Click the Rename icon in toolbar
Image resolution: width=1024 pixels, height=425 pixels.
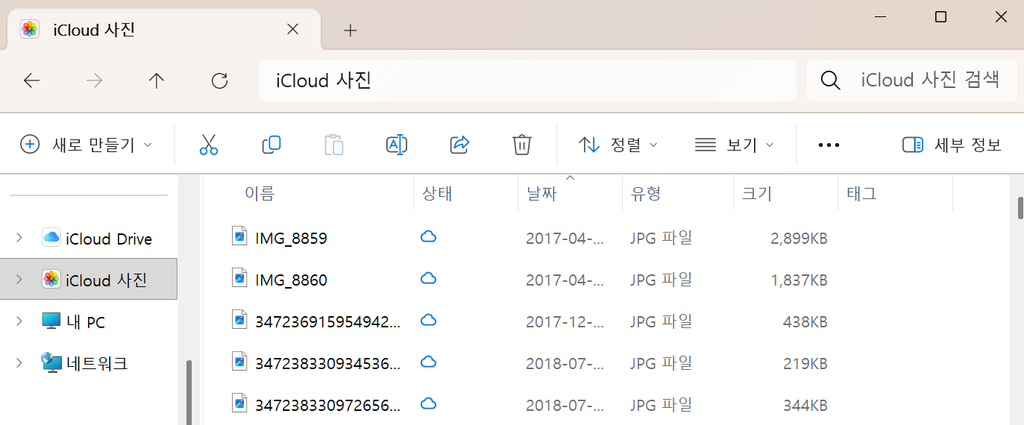coord(396,144)
